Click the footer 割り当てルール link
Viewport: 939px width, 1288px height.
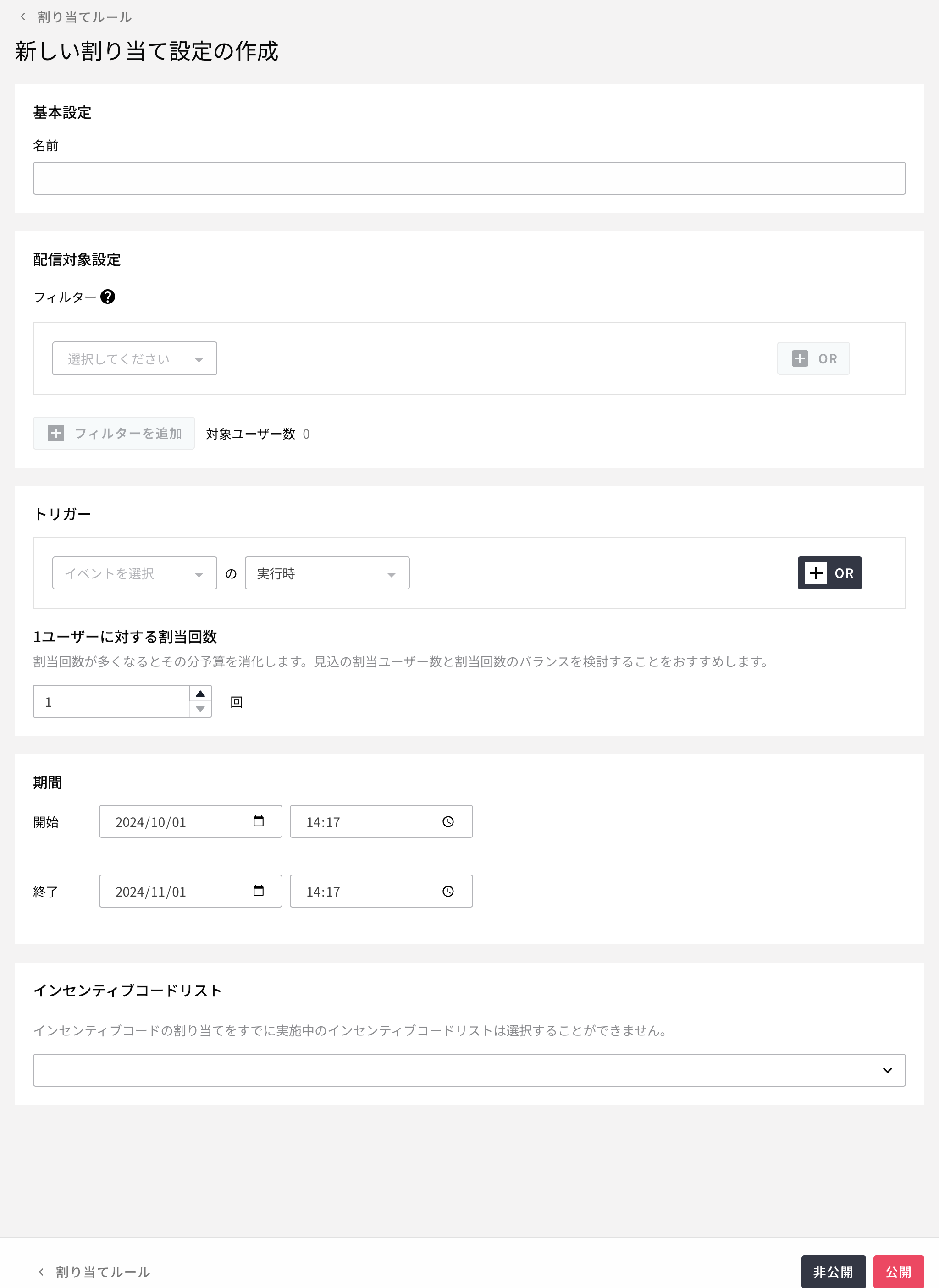pyautogui.click(x=102, y=1271)
